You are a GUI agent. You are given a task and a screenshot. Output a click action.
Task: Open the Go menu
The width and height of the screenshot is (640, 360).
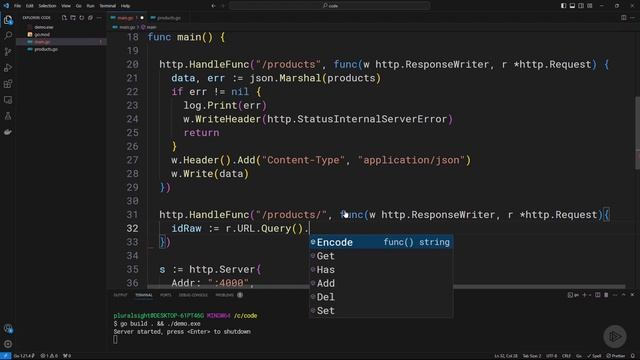coord(78,6)
